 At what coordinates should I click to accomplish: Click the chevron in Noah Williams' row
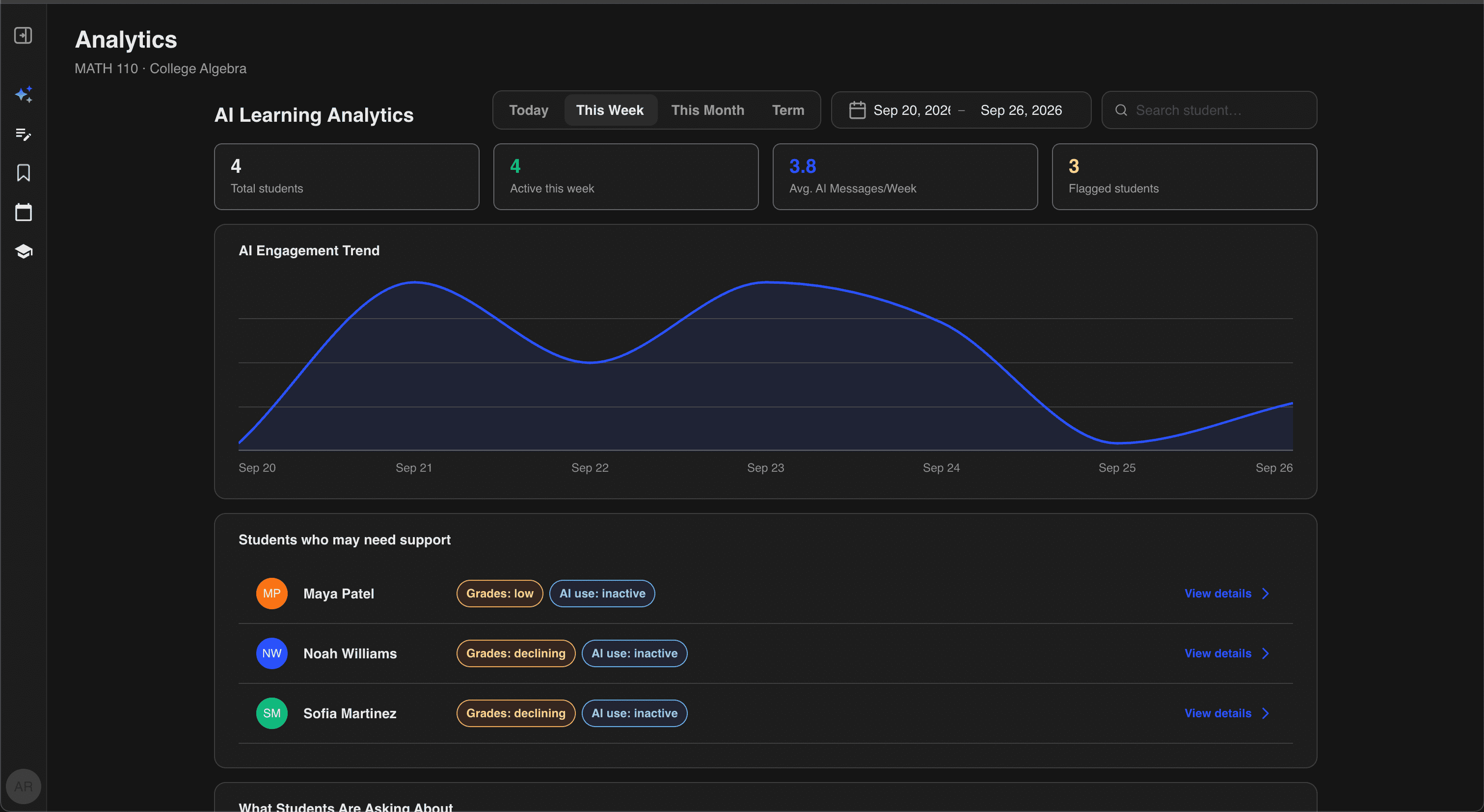pyautogui.click(x=1266, y=653)
